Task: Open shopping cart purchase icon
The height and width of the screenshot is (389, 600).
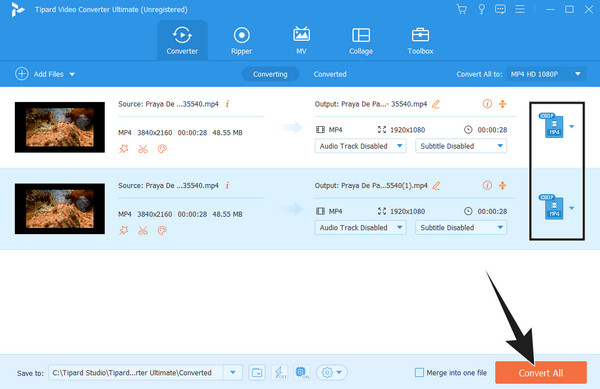Action: pos(462,9)
